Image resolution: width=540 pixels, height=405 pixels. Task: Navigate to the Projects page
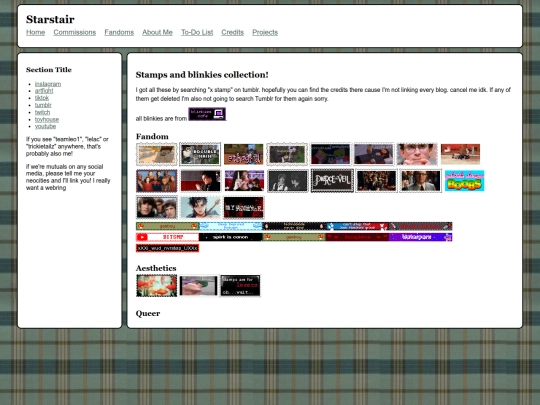coord(265,32)
